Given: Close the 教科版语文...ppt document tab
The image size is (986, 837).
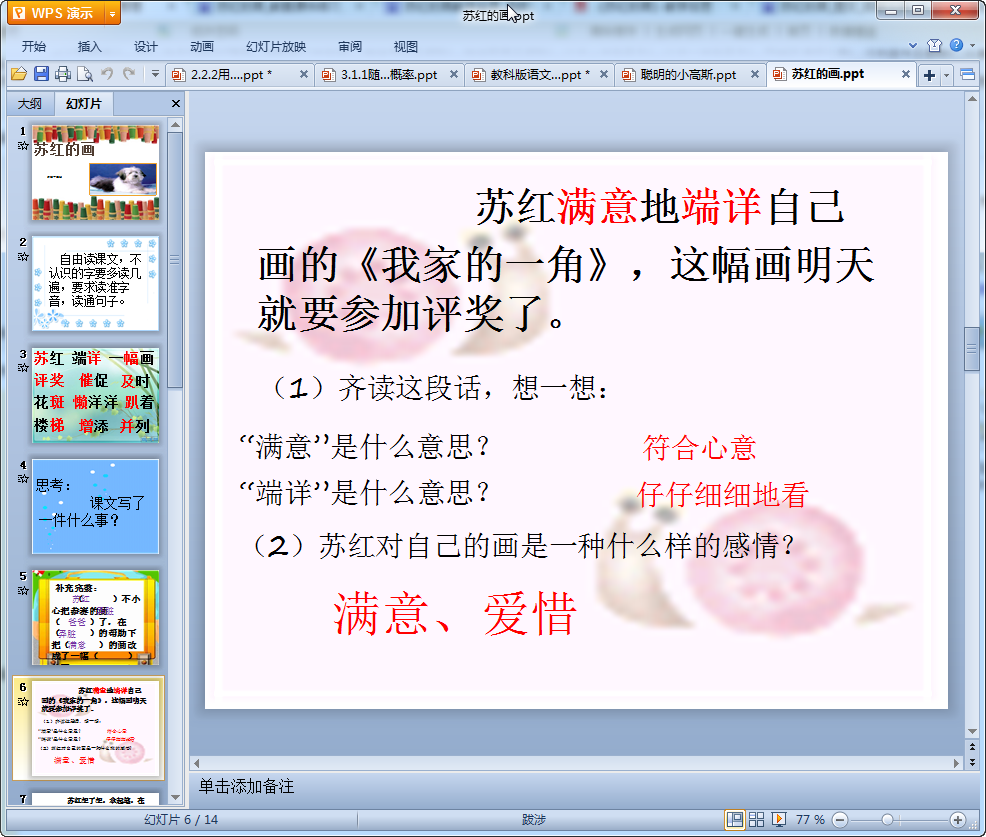Looking at the screenshot, I should (x=604, y=74).
